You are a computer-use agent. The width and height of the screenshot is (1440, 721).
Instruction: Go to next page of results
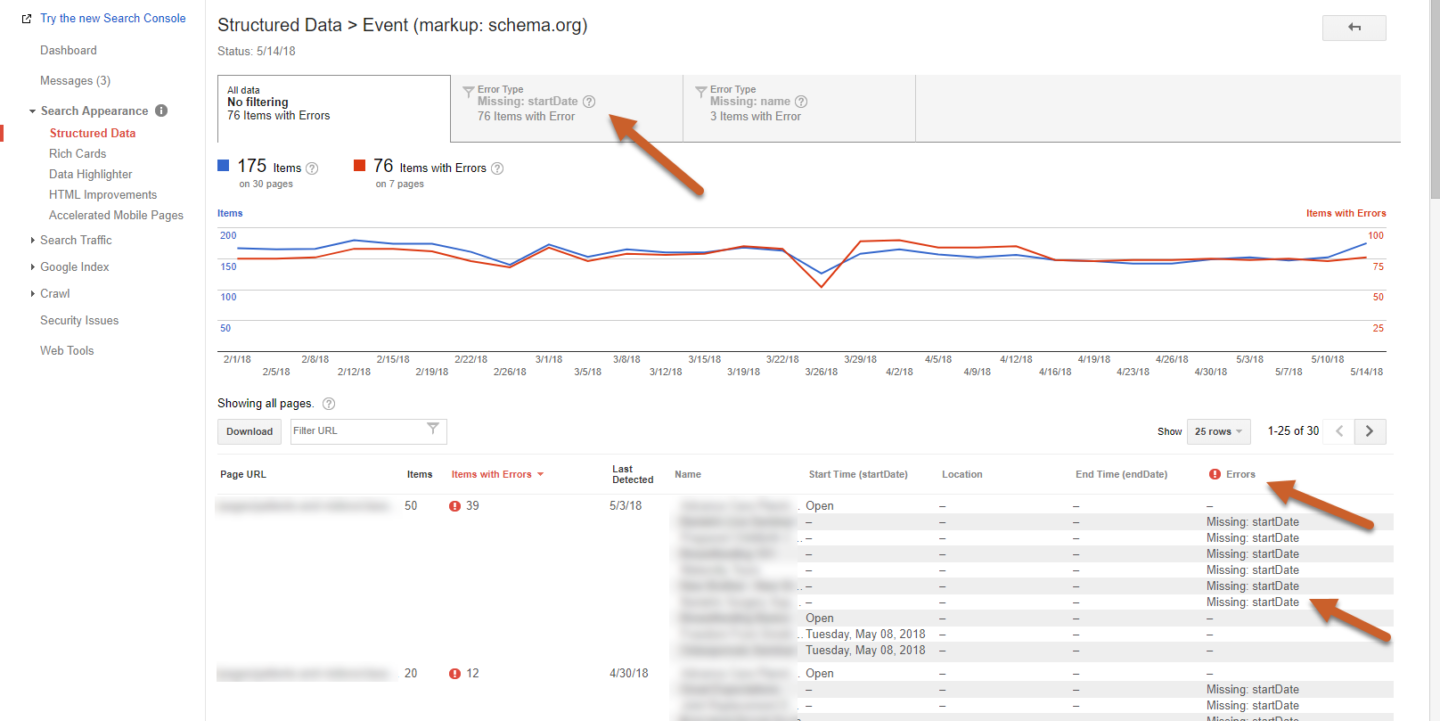click(x=1369, y=431)
